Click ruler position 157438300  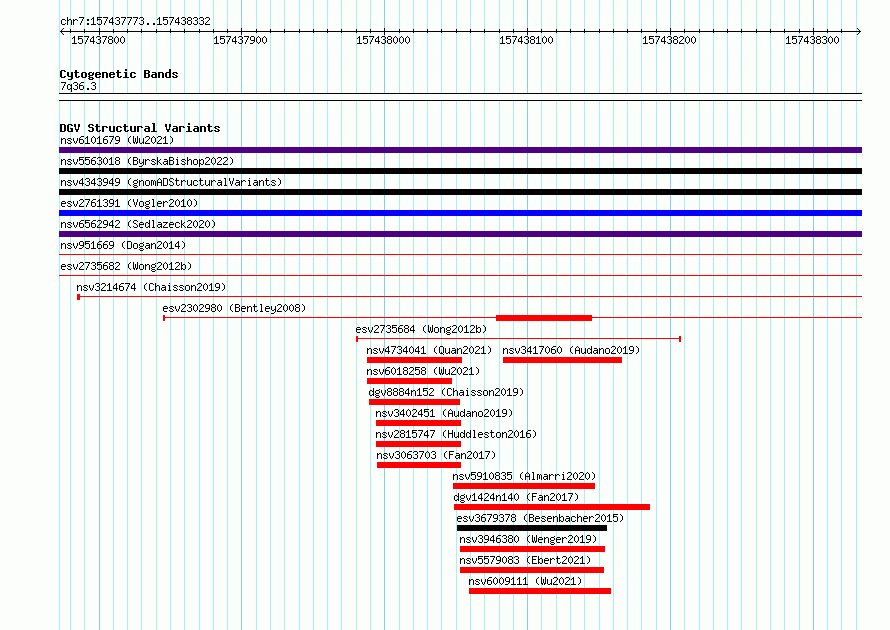click(812, 40)
